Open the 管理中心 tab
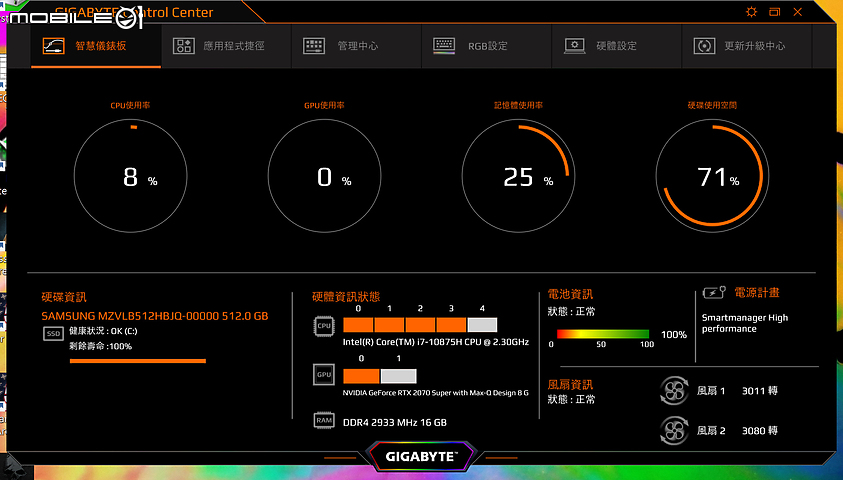The height and width of the screenshot is (480, 843). tap(356, 46)
